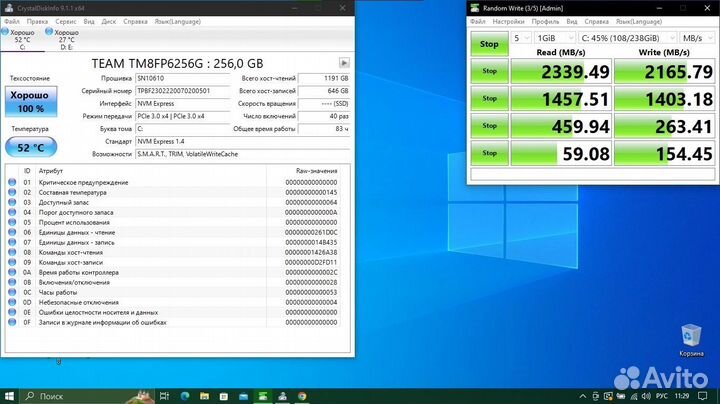
Task: Click status icon for 0B Включения/отключения
Action: 12,282
